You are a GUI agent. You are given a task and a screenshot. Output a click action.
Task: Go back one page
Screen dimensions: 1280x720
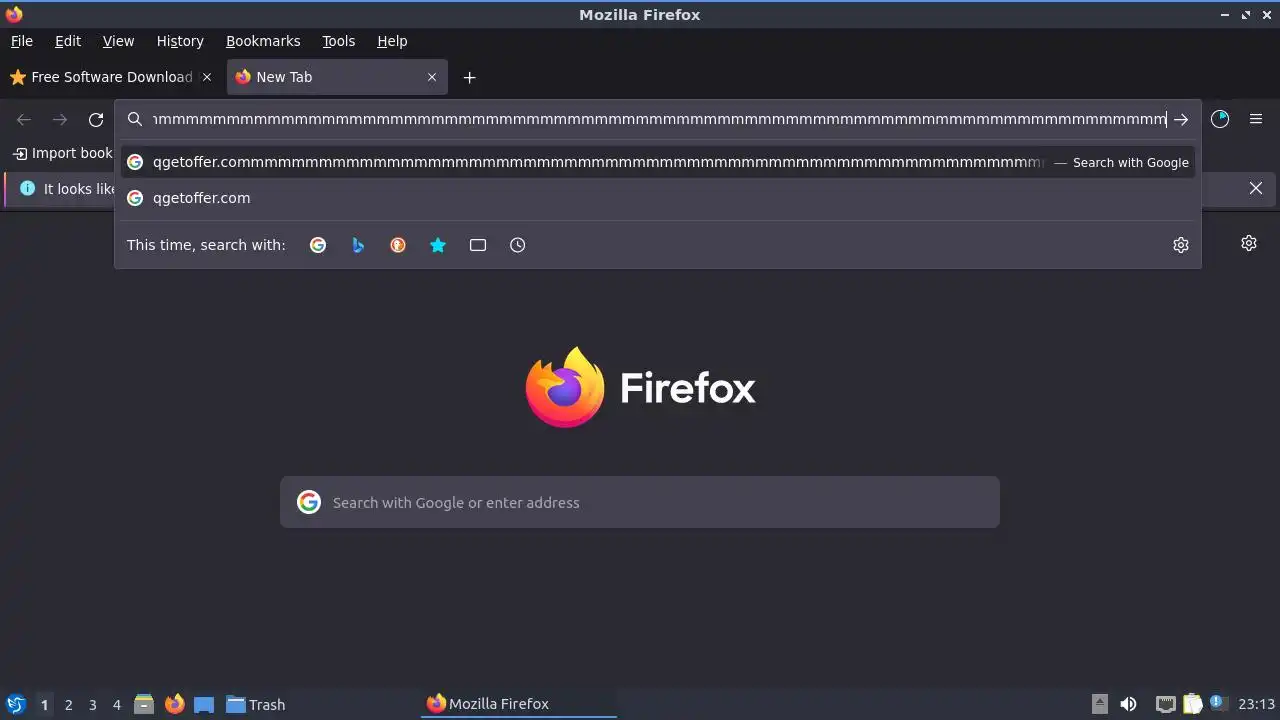coord(24,120)
